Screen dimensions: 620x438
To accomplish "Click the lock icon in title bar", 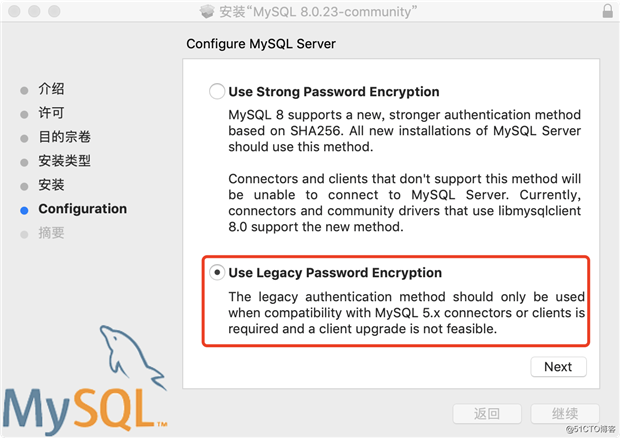I will [607, 11].
